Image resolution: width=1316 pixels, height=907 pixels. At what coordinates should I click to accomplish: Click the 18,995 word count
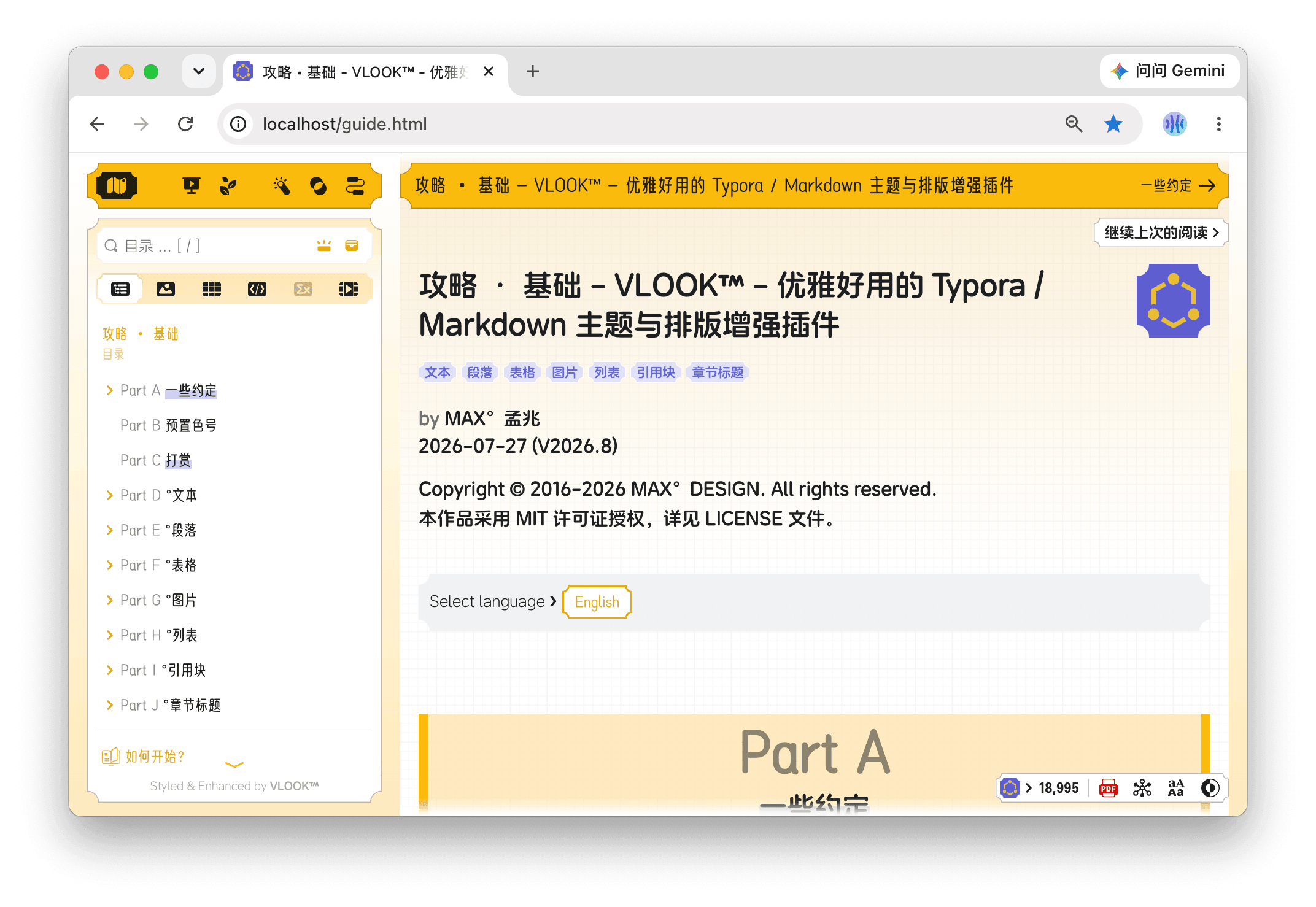coord(1059,788)
